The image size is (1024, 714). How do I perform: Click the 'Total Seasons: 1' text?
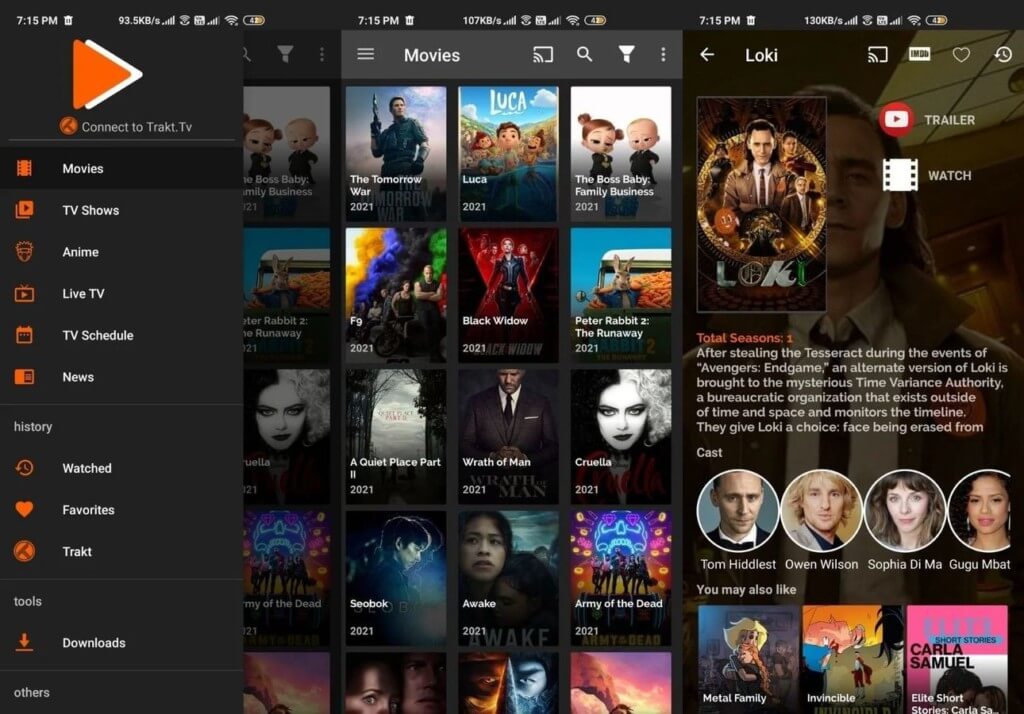(744, 338)
